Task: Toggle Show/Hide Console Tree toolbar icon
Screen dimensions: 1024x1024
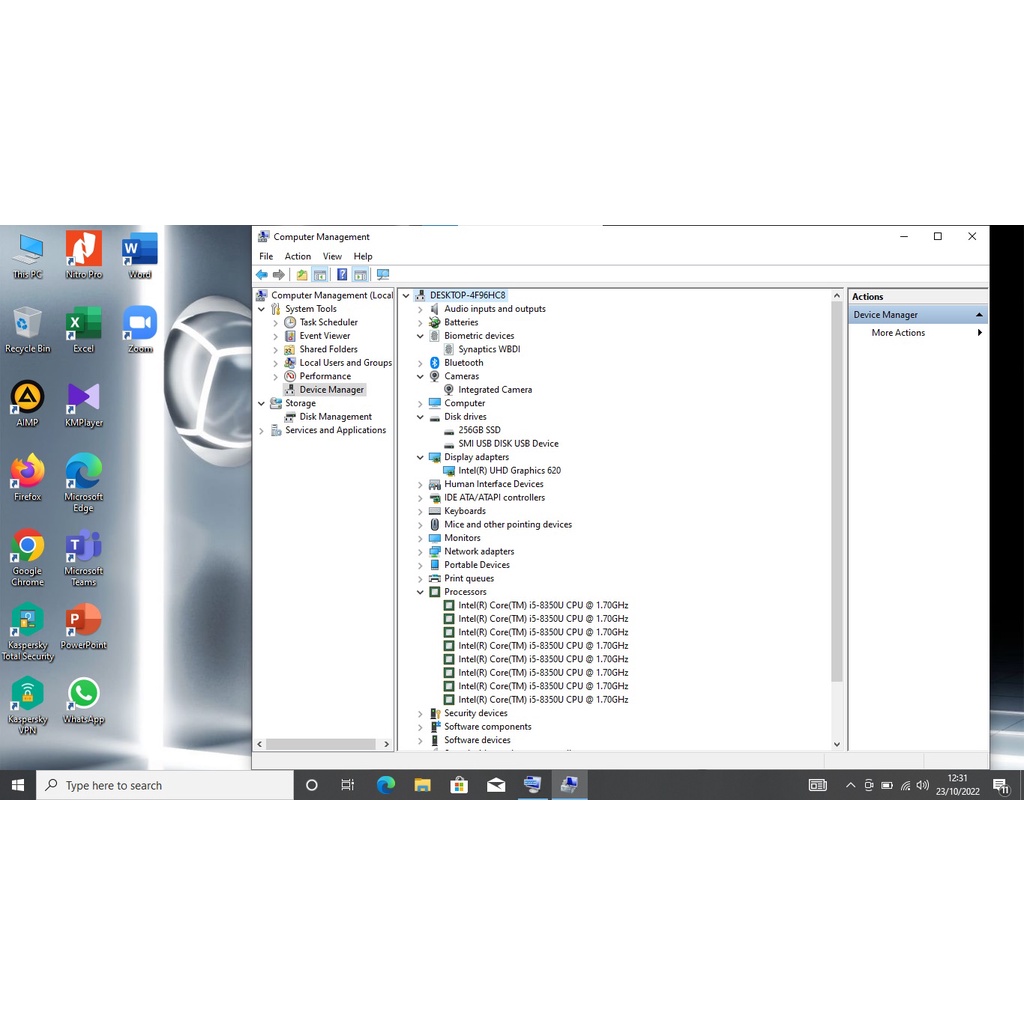Action: click(320, 275)
